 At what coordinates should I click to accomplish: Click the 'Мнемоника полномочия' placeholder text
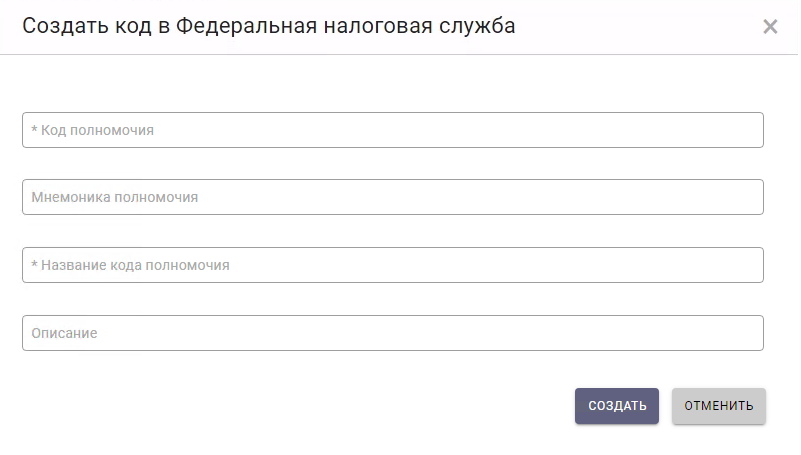pyautogui.click(x=115, y=197)
